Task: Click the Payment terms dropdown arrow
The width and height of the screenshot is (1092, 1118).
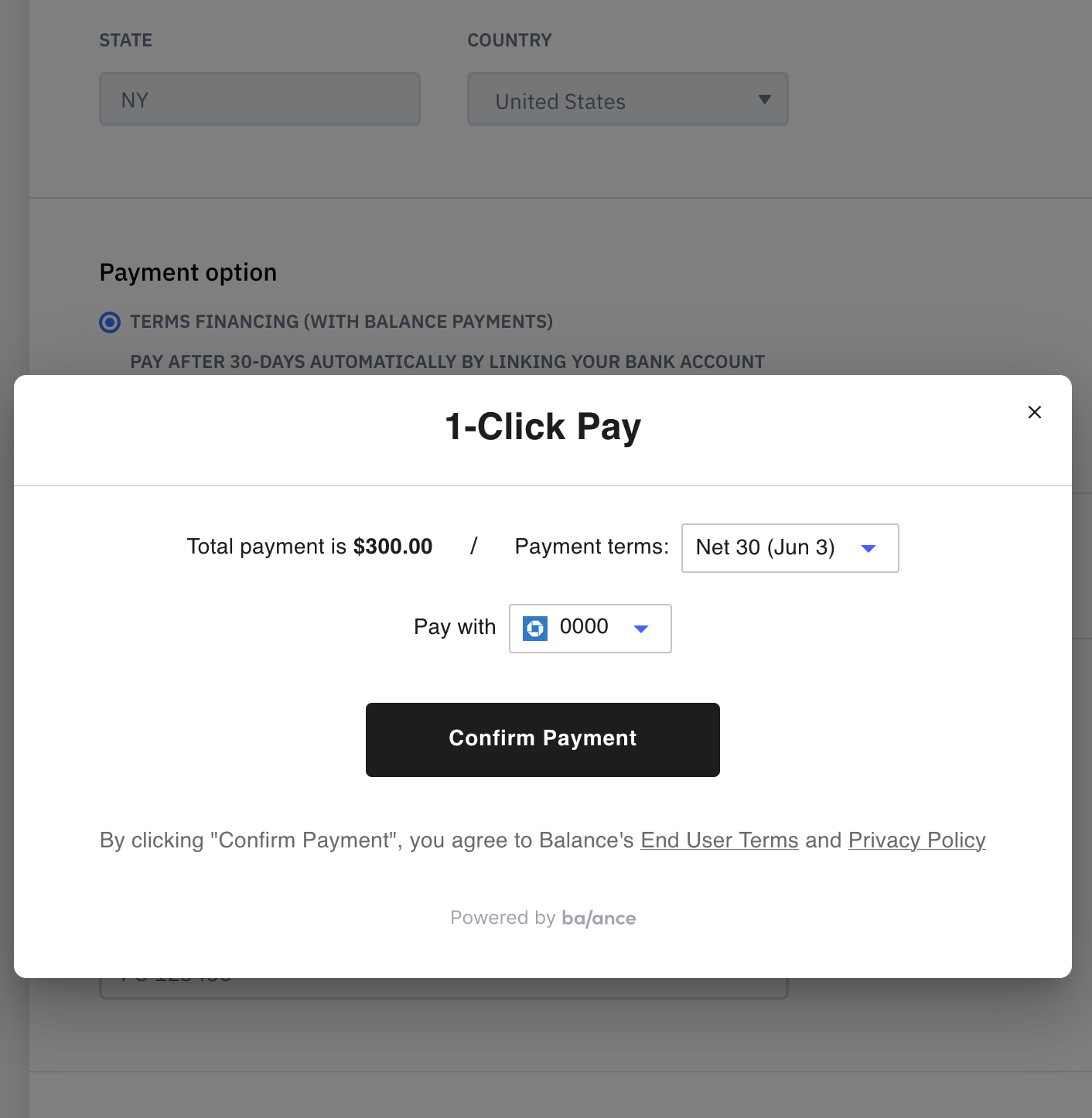Action: [x=868, y=548]
